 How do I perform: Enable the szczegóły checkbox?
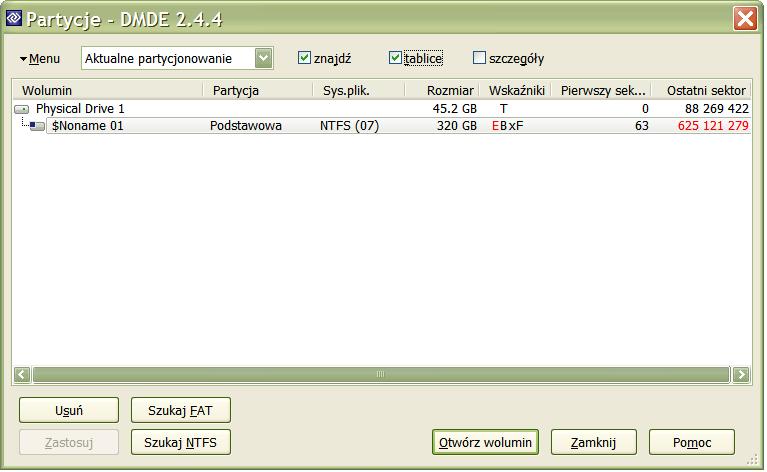(x=479, y=58)
